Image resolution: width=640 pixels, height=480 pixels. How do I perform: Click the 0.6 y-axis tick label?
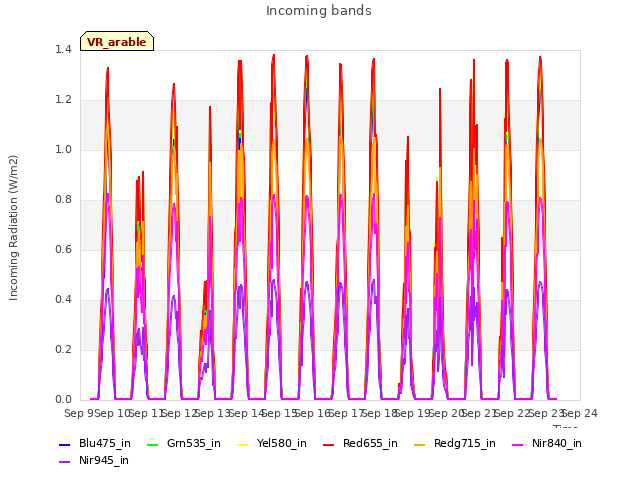coord(63,249)
